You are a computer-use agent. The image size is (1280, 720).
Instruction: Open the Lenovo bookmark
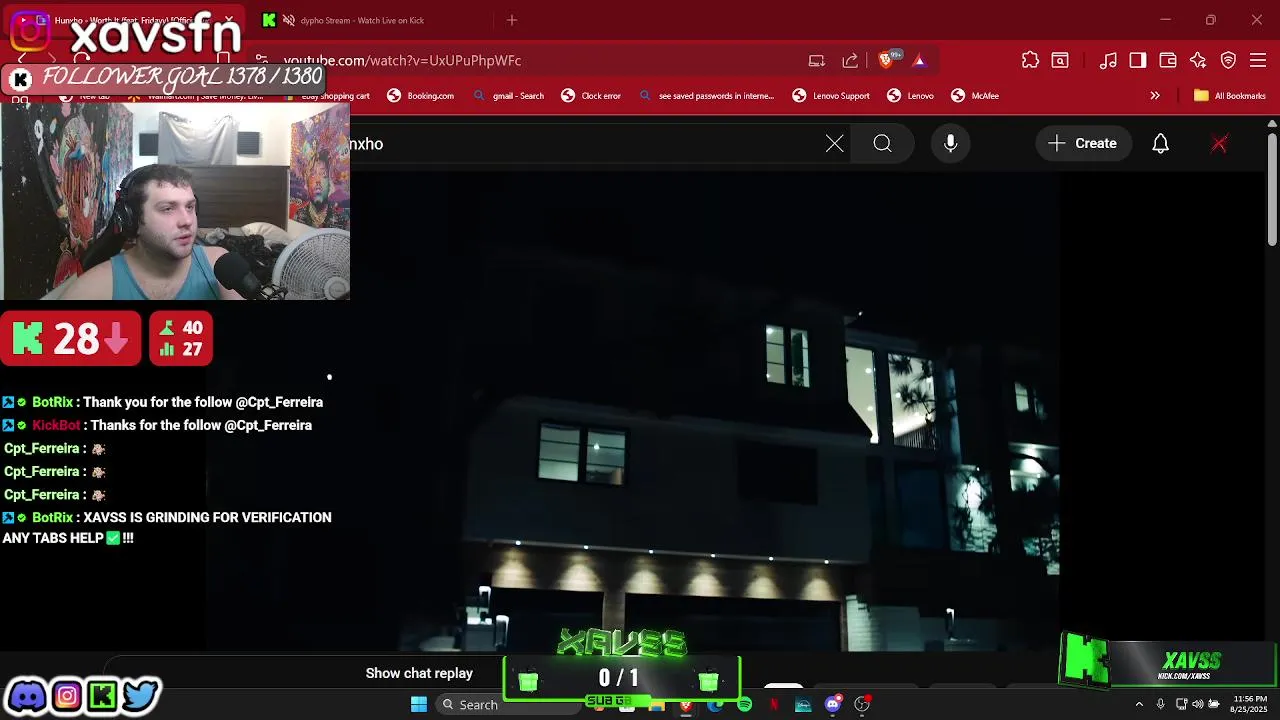pos(910,96)
